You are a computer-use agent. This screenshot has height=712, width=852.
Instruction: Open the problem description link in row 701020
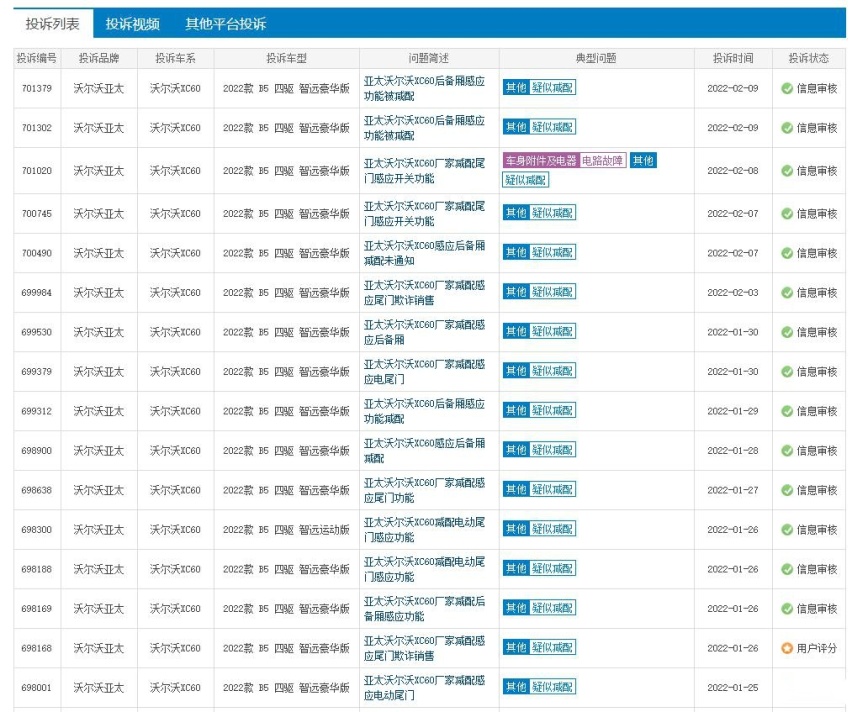[x=424, y=171]
